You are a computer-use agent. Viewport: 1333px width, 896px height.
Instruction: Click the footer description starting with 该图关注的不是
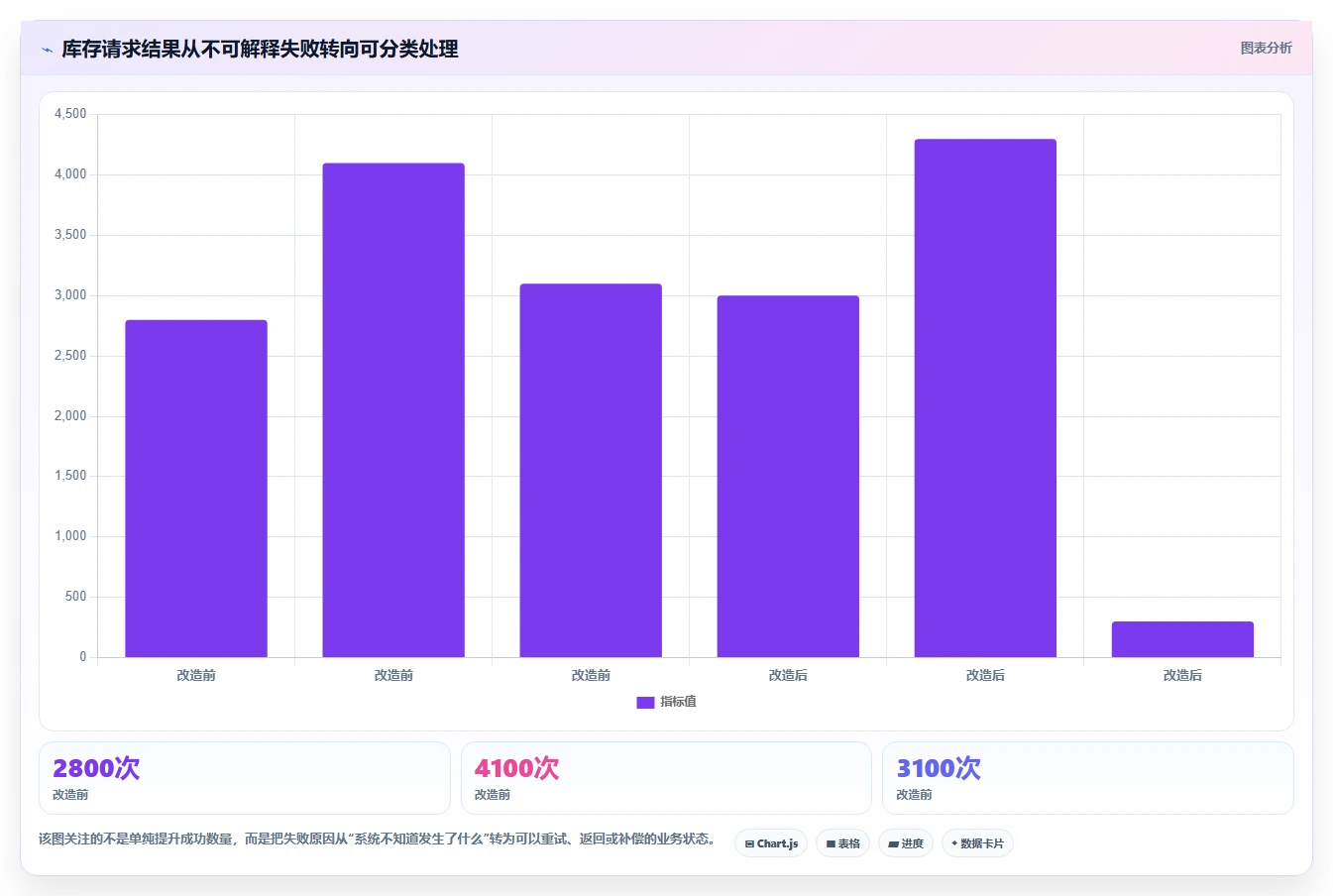click(378, 840)
